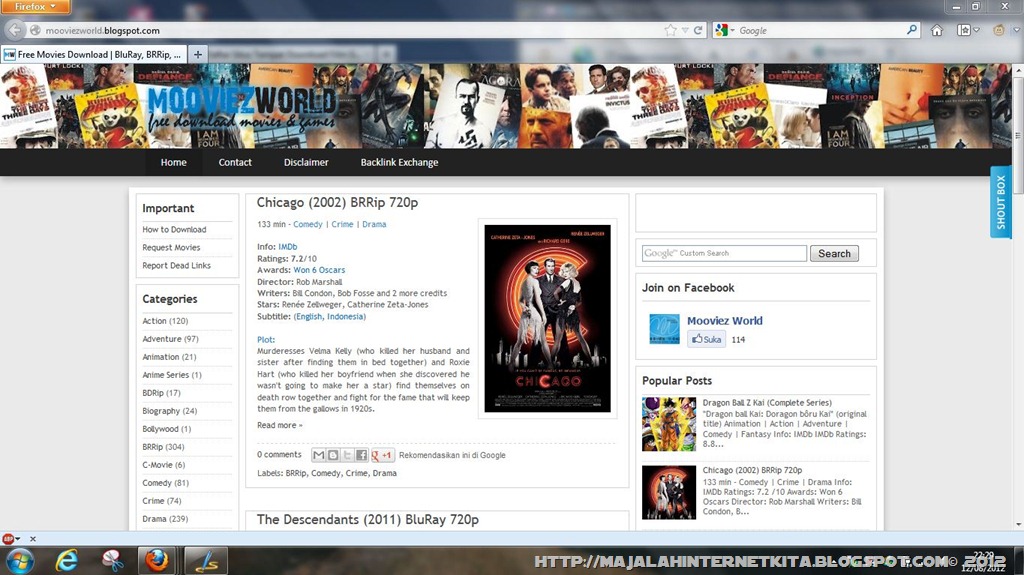Open the Bollywood (1) category
This screenshot has height=575, width=1024.
click(167, 429)
